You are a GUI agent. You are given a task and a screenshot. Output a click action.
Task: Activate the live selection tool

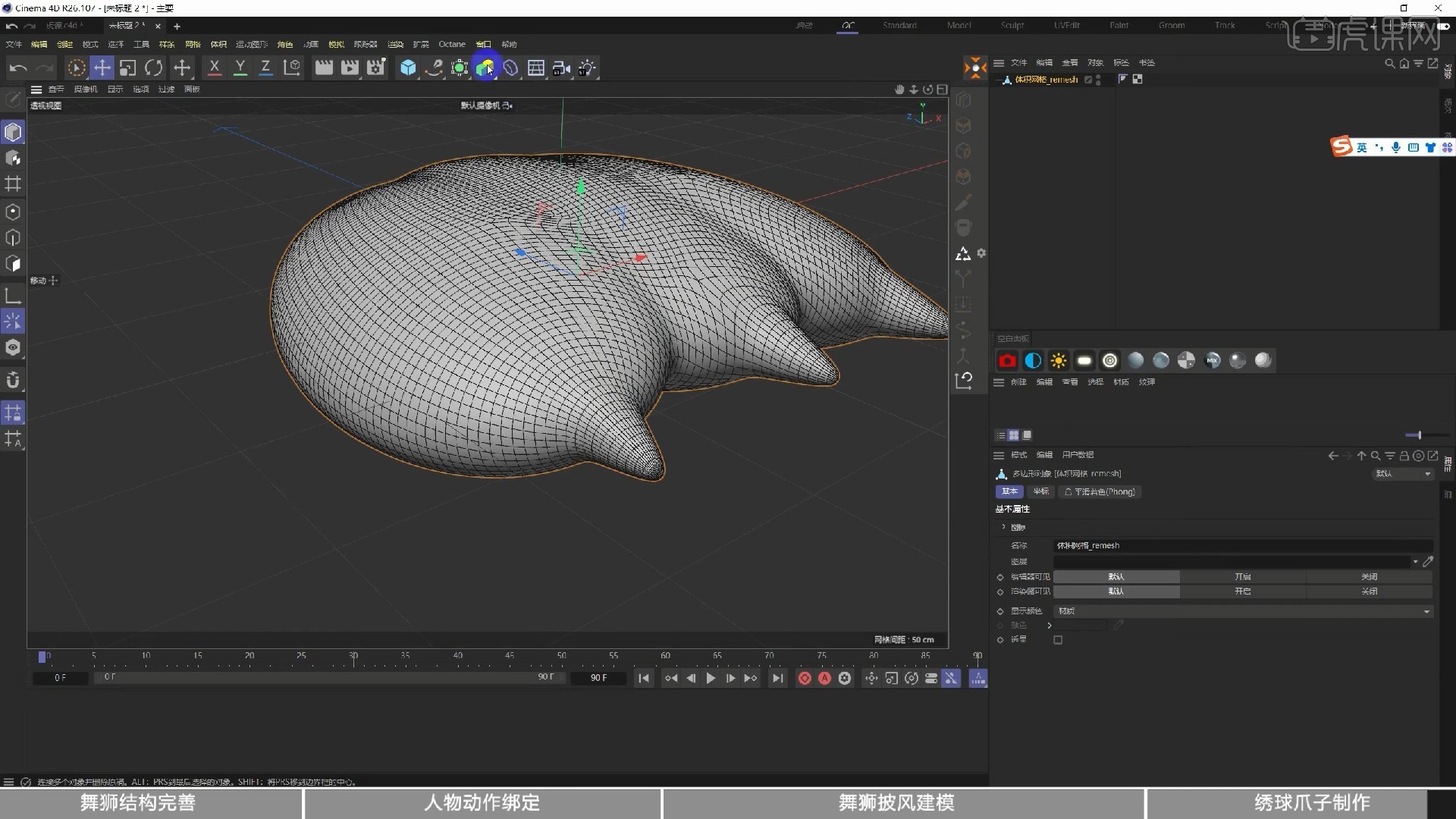(76, 67)
